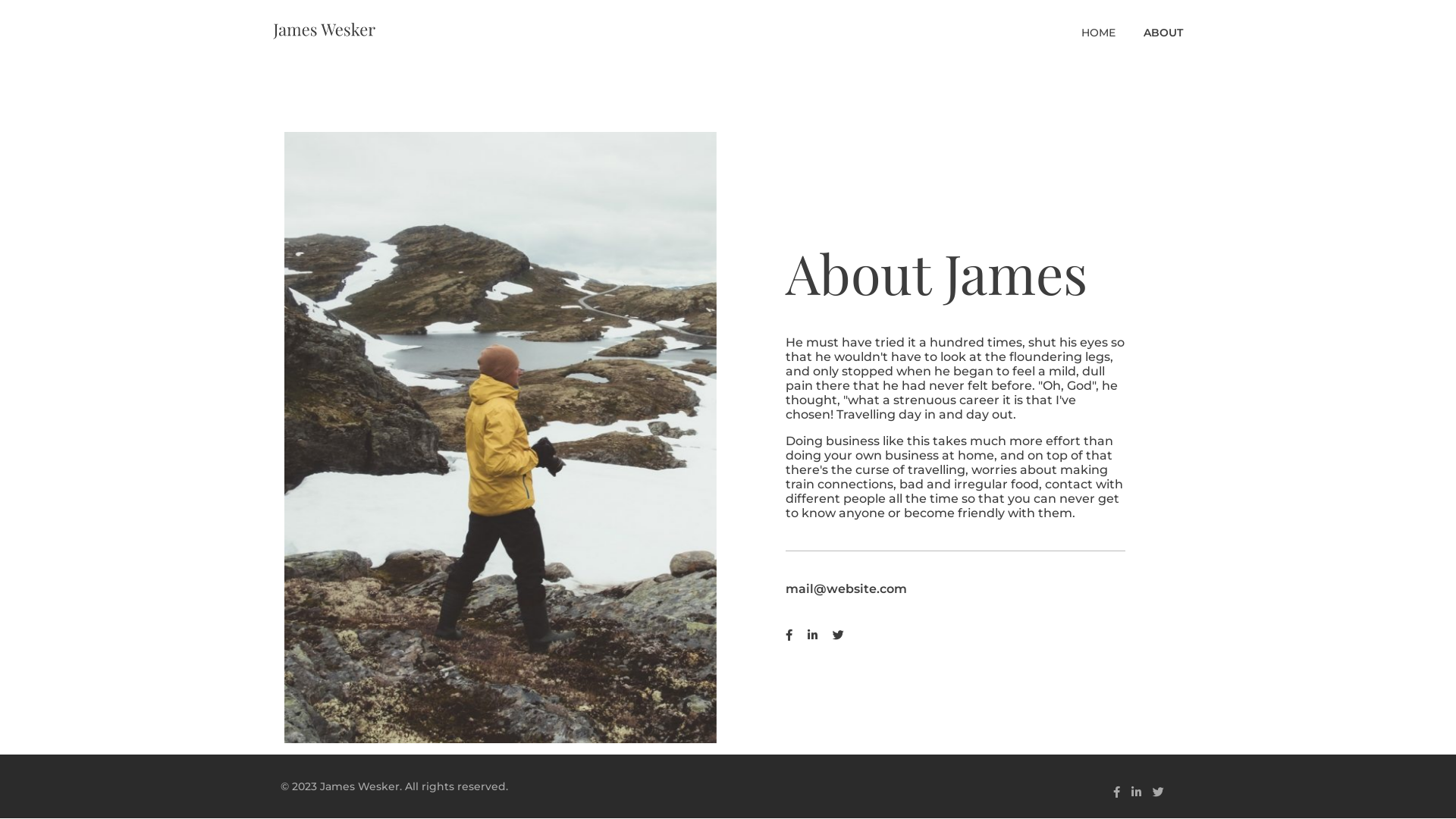Click the footer LinkedIn icon
Viewport: 1456px width, 819px height.
pyautogui.click(x=1136, y=792)
